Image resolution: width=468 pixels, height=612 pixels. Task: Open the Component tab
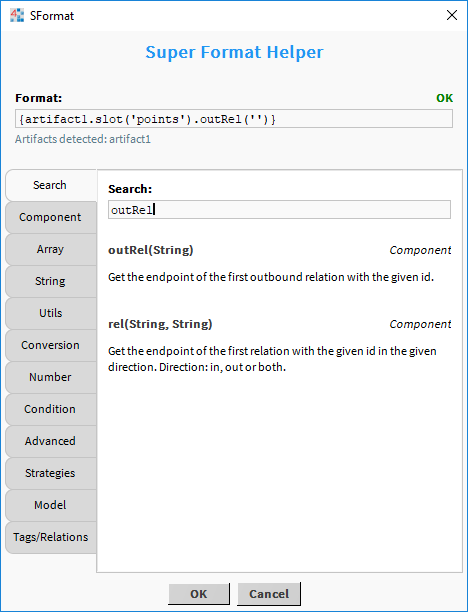(x=51, y=217)
